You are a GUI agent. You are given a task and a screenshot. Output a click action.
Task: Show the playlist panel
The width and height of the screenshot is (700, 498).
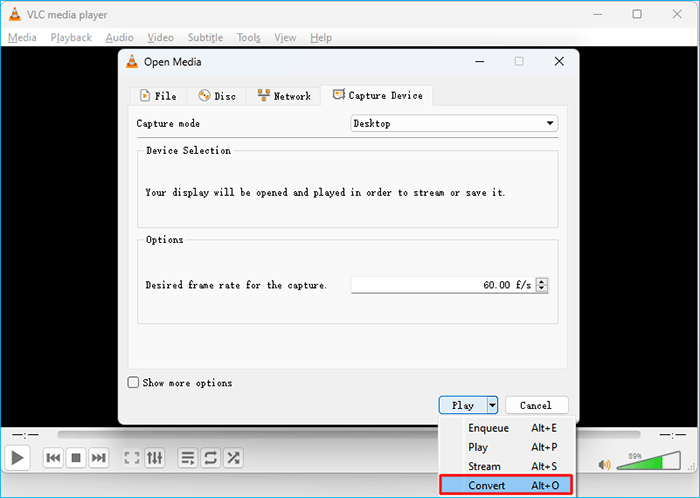point(188,458)
